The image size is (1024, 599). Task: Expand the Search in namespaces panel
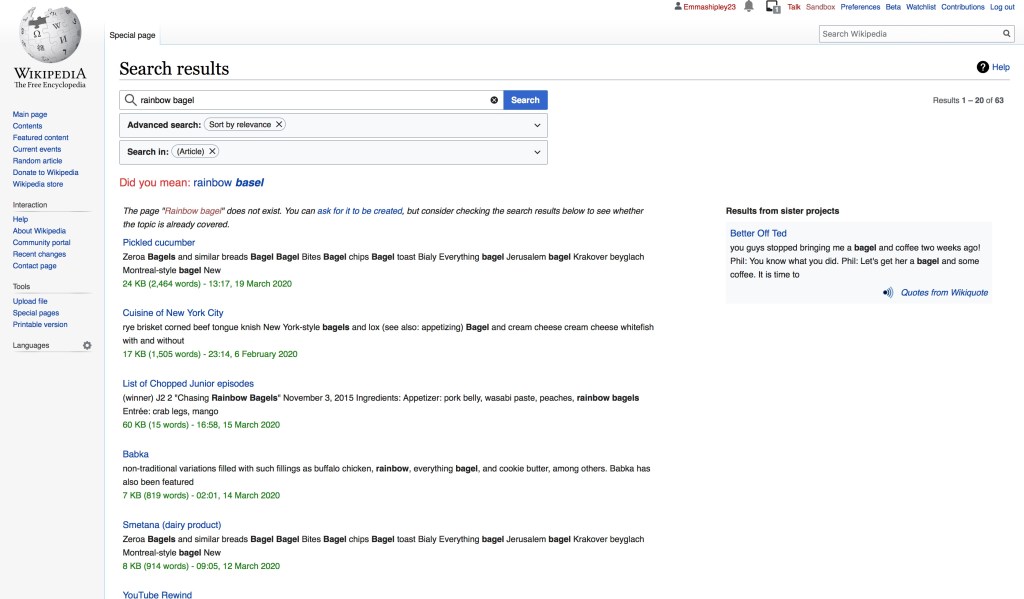(538, 152)
